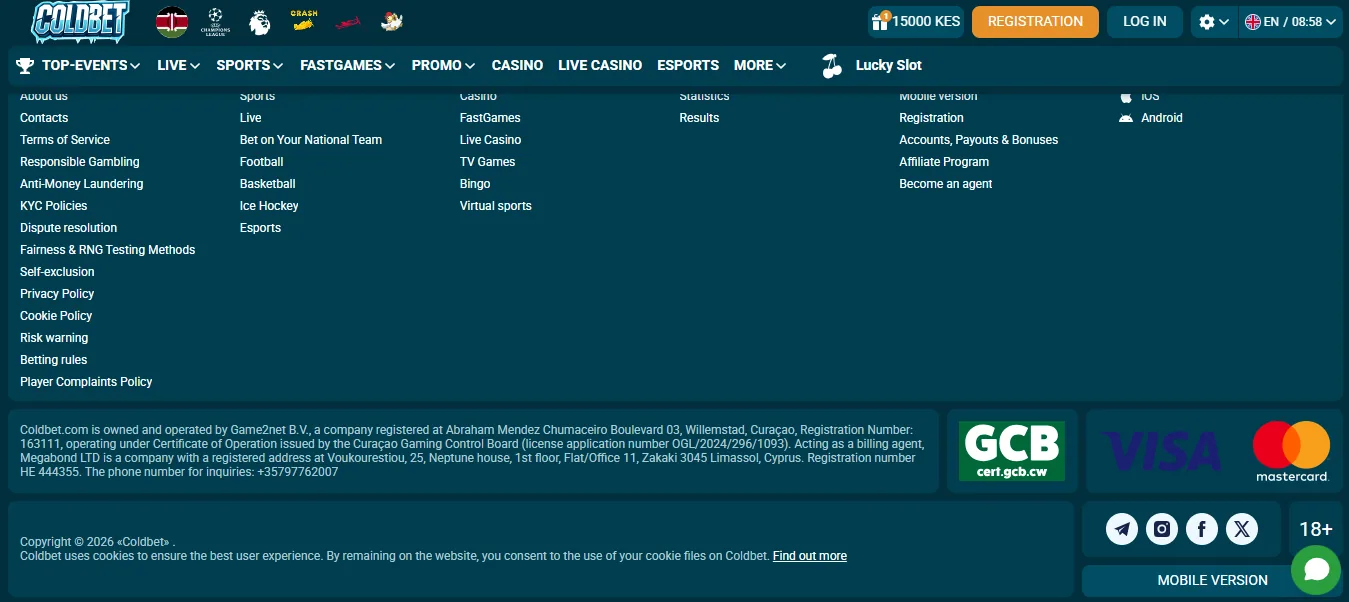Open Risk warning link
Viewport: 1349px width, 602px height.
[x=54, y=338]
